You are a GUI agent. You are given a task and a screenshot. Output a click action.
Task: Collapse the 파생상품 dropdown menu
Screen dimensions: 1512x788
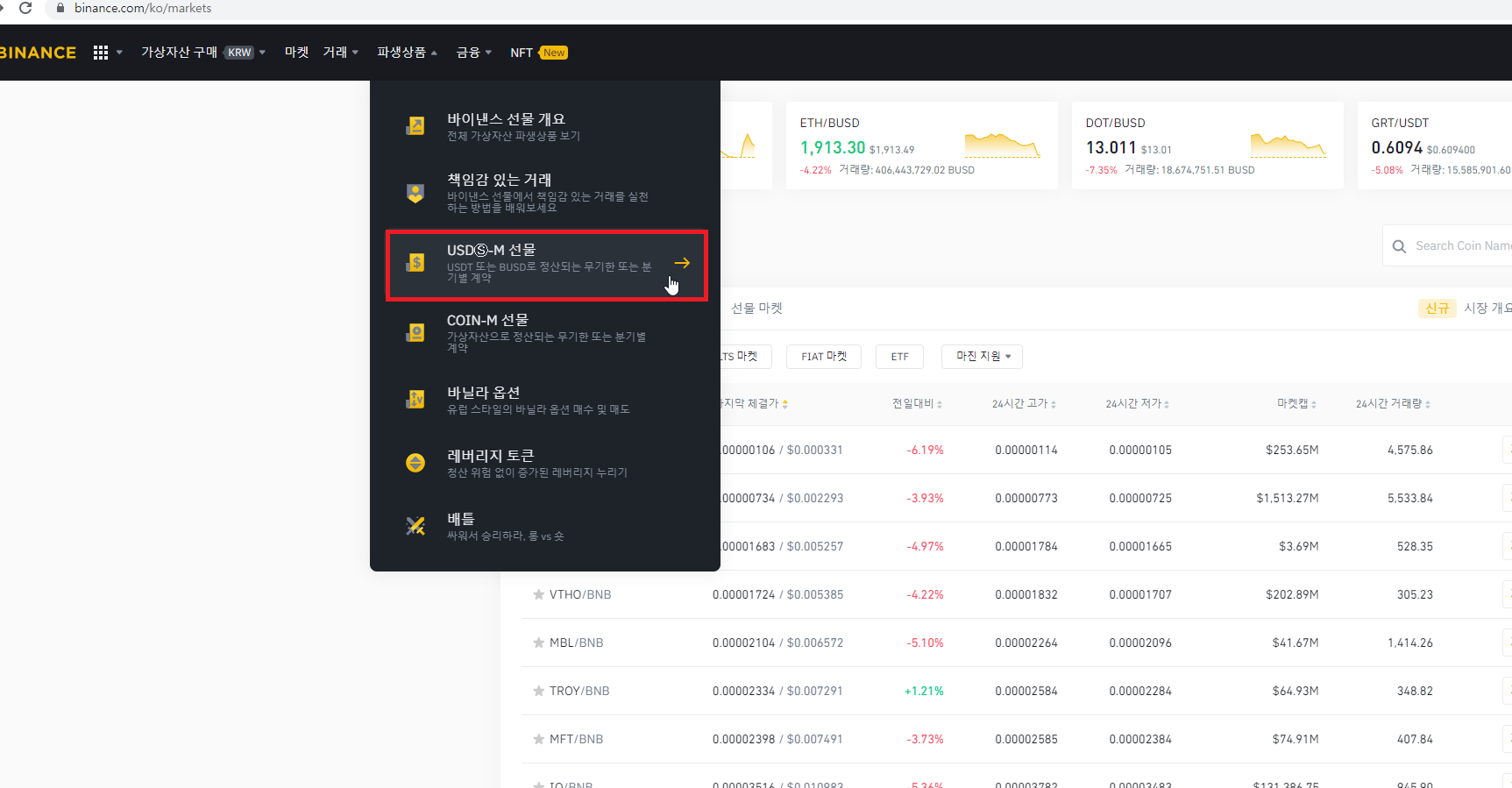[407, 53]
